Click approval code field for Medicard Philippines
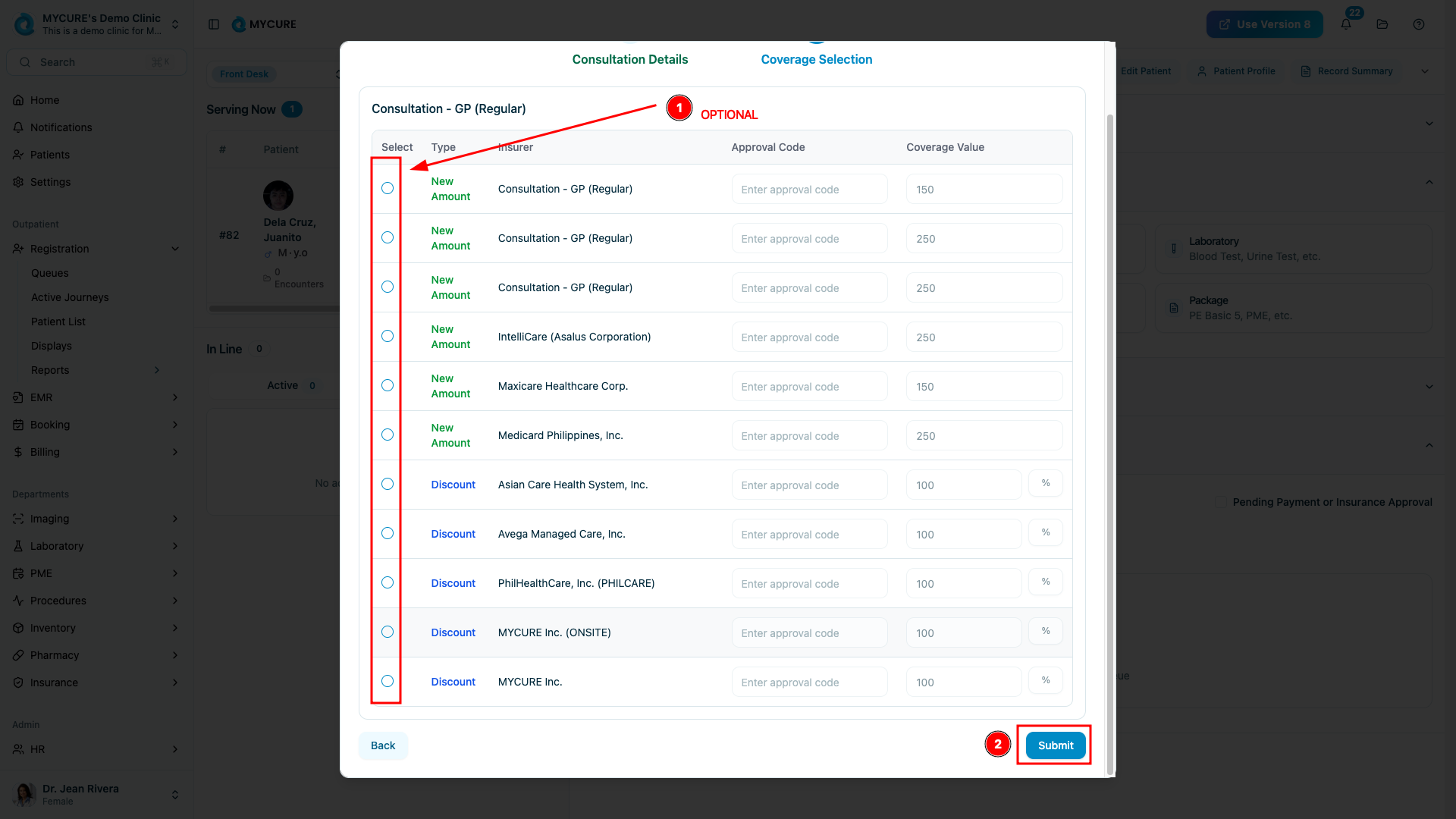Image resolution: width=1456 pixels, height=819 pixels. point(809,436)
